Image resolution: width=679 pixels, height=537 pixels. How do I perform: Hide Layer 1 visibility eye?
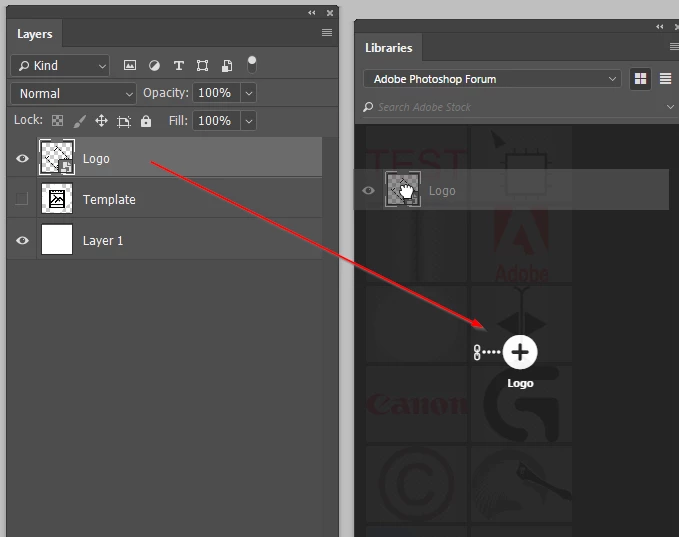[22, 240]
